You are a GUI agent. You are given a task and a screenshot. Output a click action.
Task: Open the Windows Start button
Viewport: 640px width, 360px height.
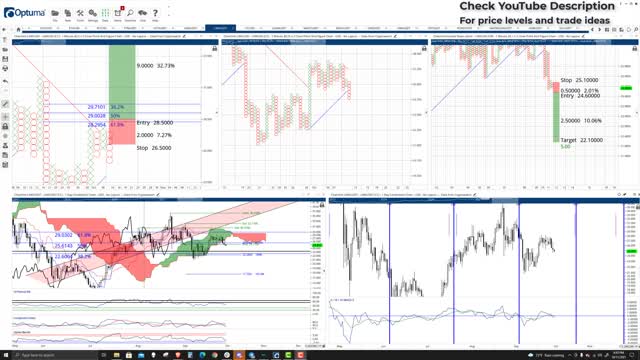(6, 355)
